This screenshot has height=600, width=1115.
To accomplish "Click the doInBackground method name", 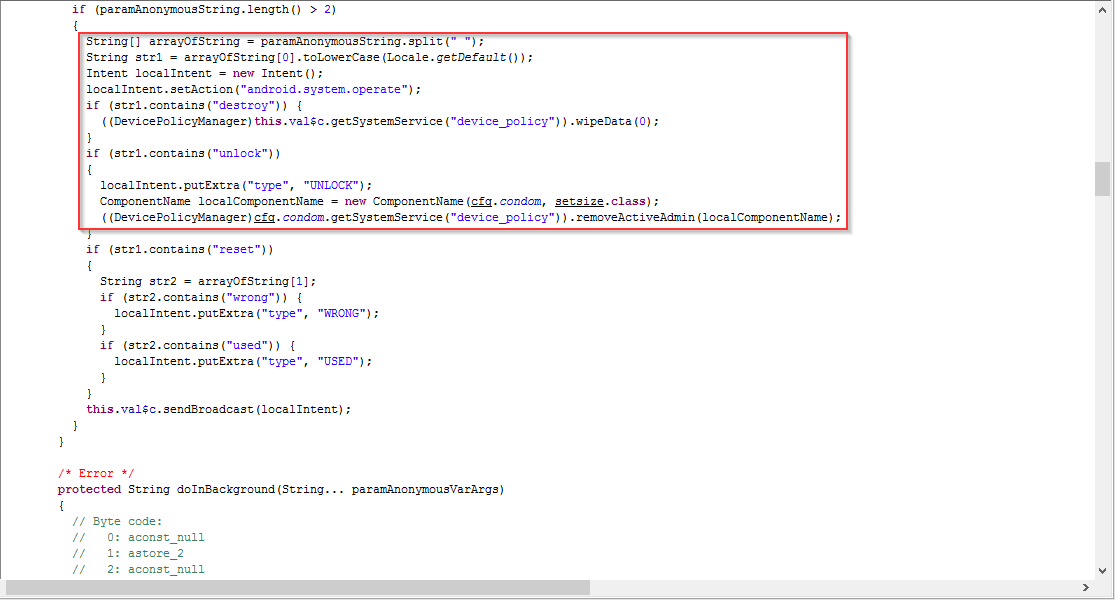I will coord(225,490).
